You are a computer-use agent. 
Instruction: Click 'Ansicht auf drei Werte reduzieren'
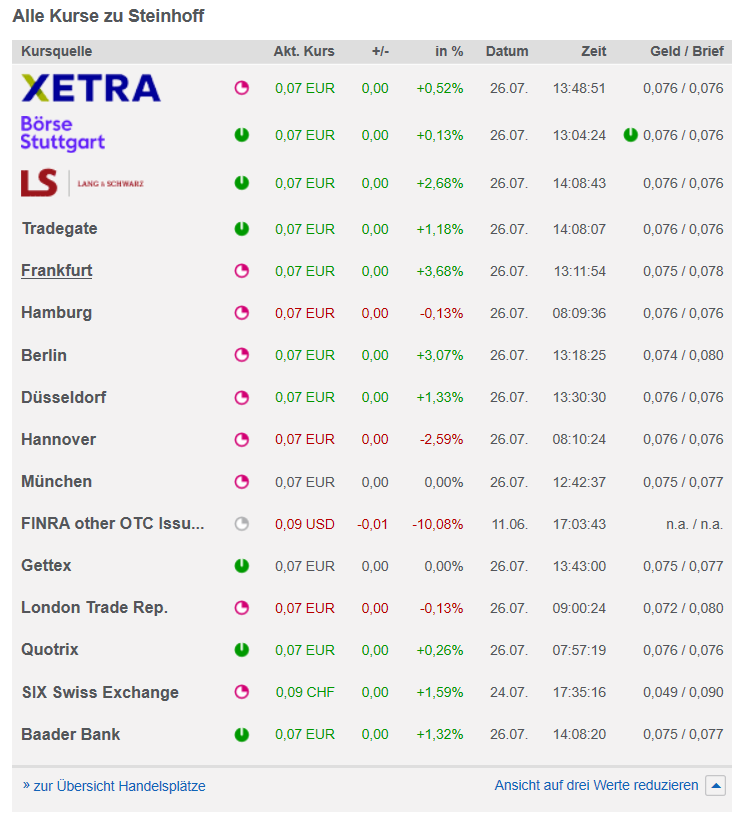pos(596,786)
